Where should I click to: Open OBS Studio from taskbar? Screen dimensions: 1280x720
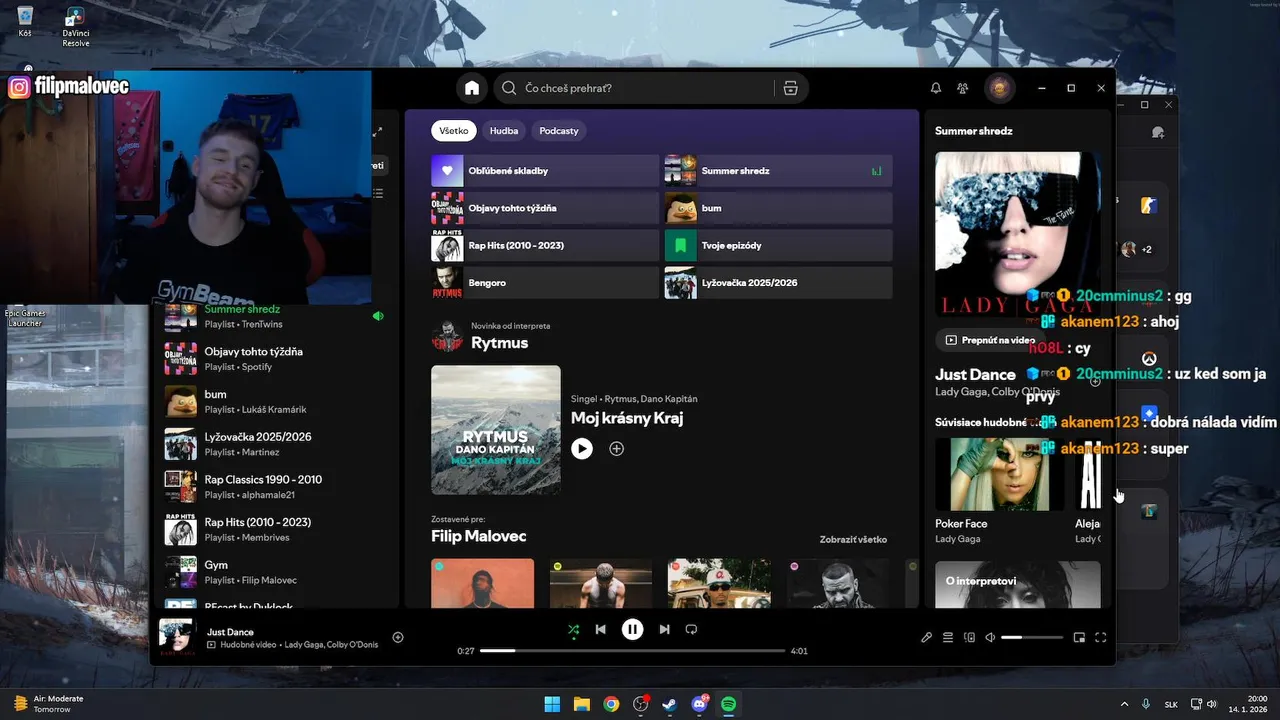click(x=640, y=704)
